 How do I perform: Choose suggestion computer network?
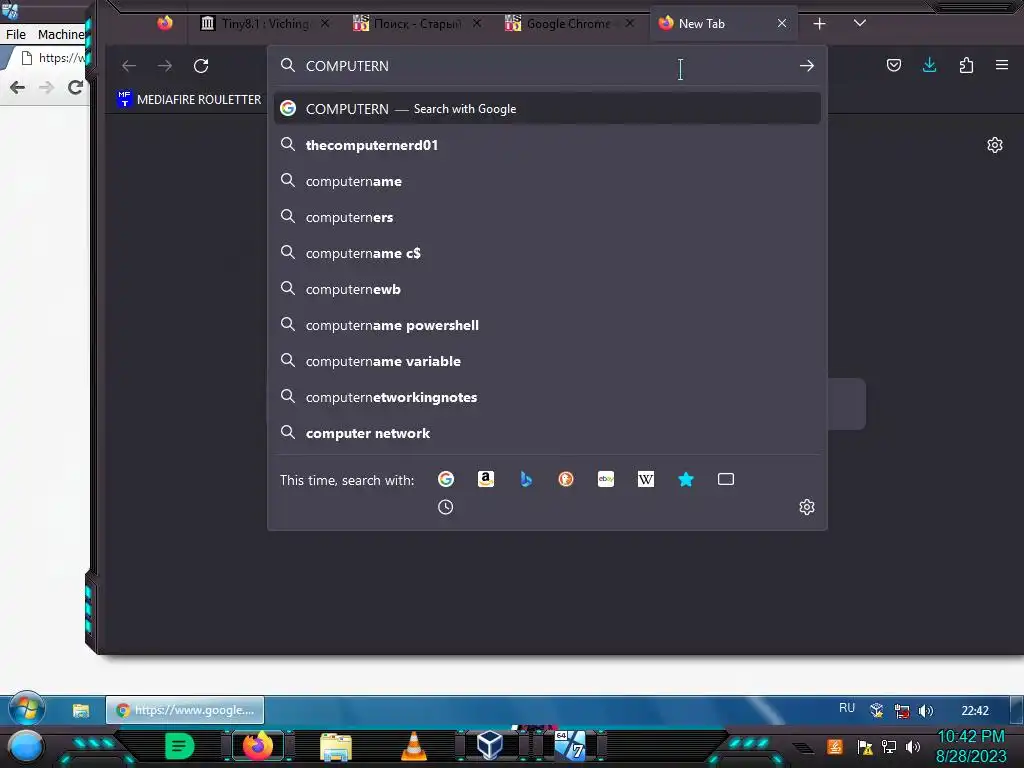(547, 433)
